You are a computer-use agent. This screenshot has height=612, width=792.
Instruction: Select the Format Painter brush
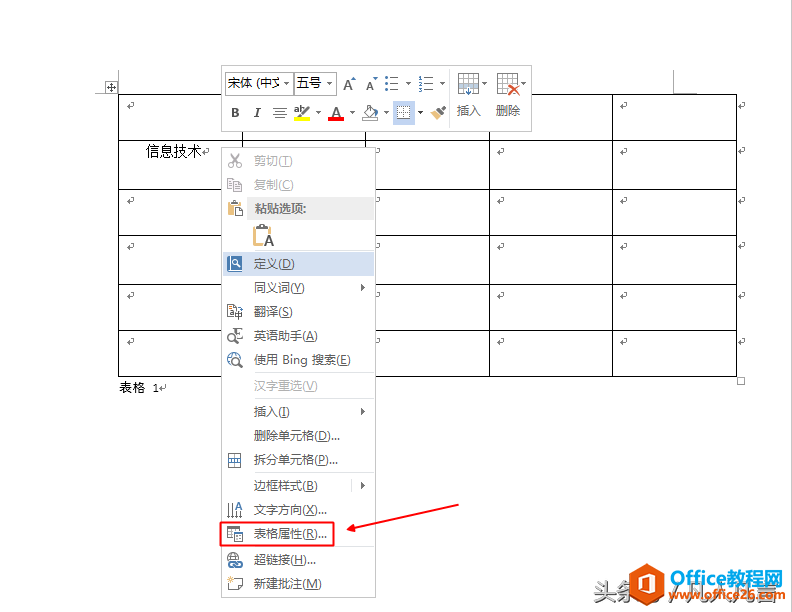tap(438, 113)
